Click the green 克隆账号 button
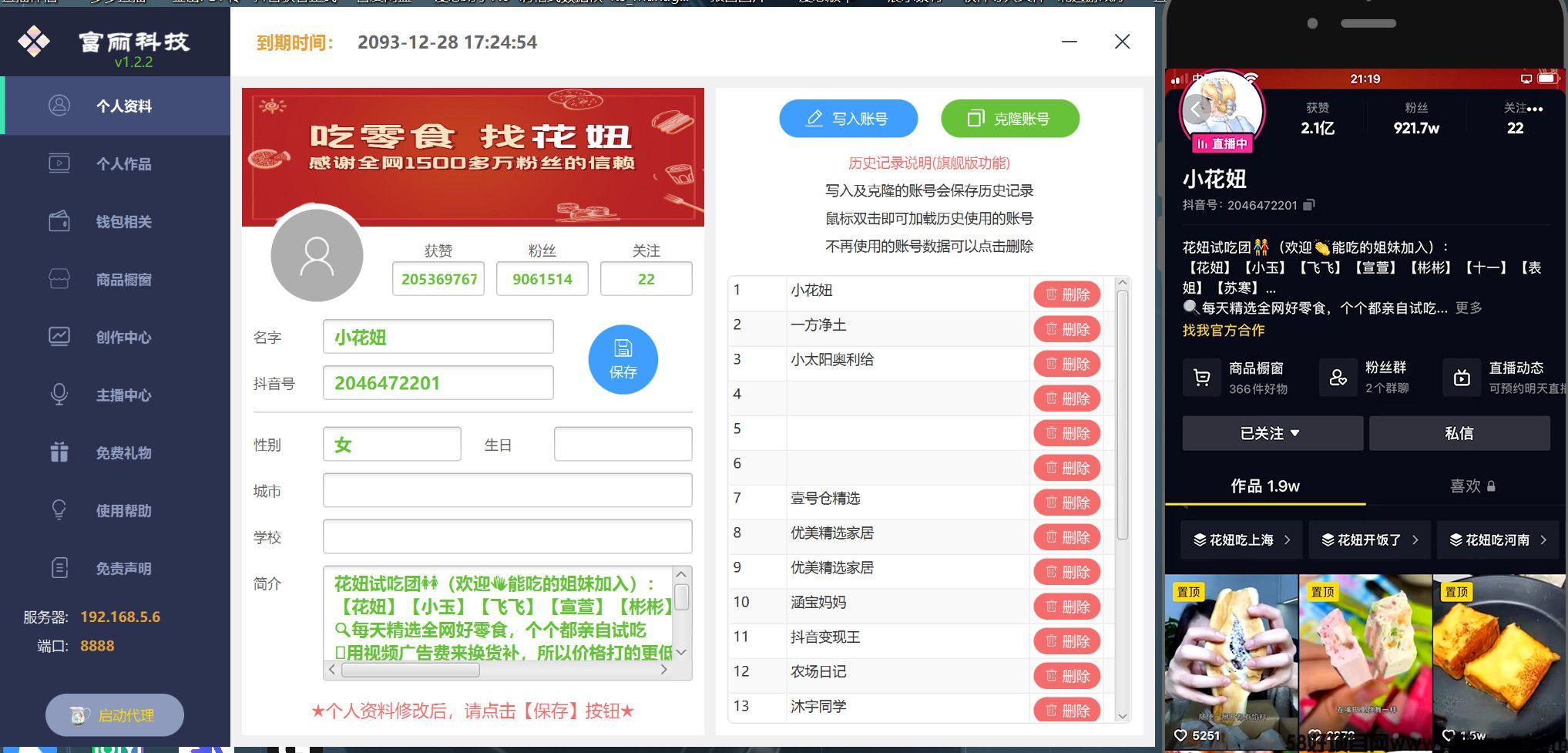This screenshot has width=1568, height=753. (1010, 119)
